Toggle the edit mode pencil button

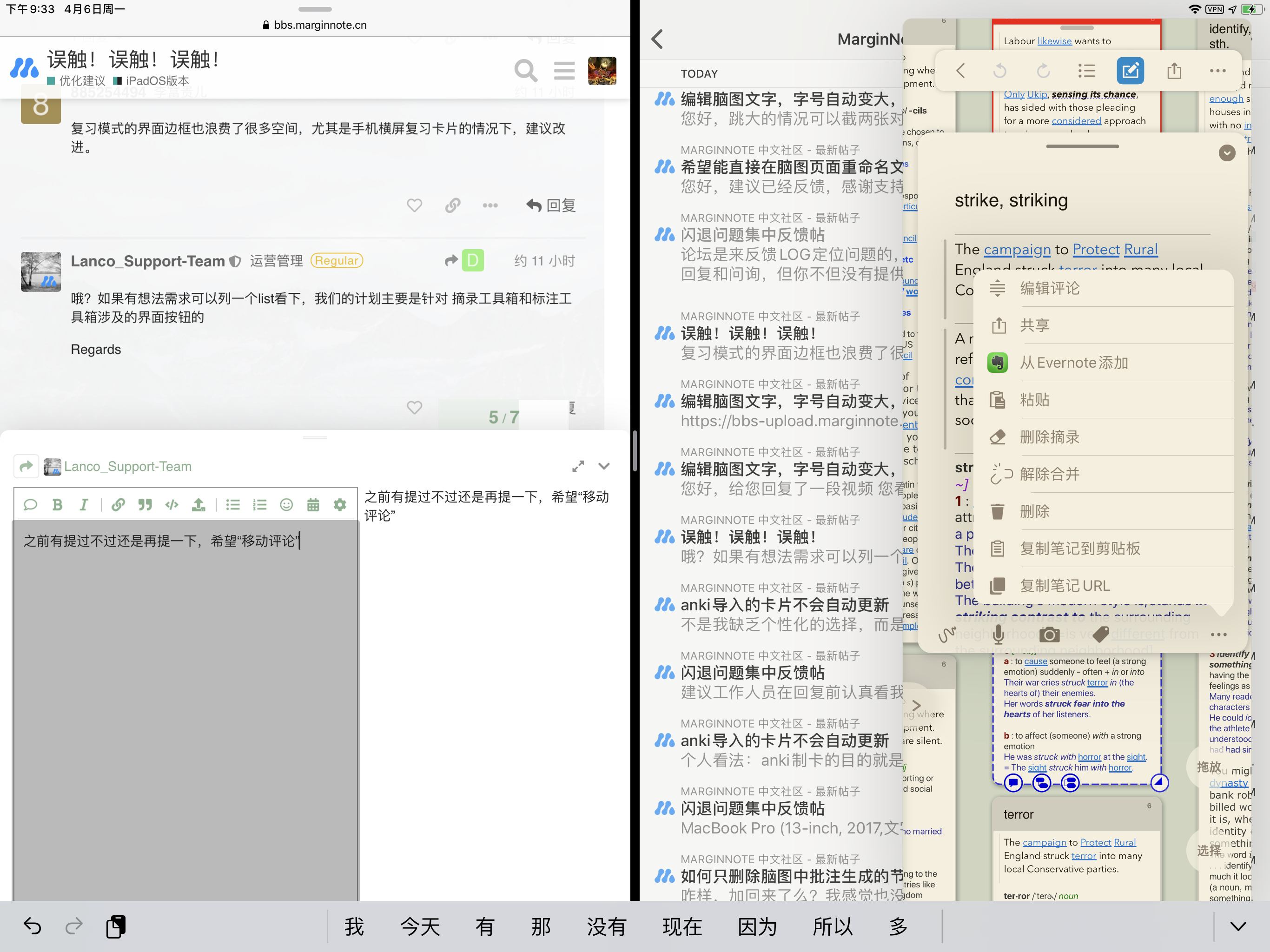pos(1130,71)
